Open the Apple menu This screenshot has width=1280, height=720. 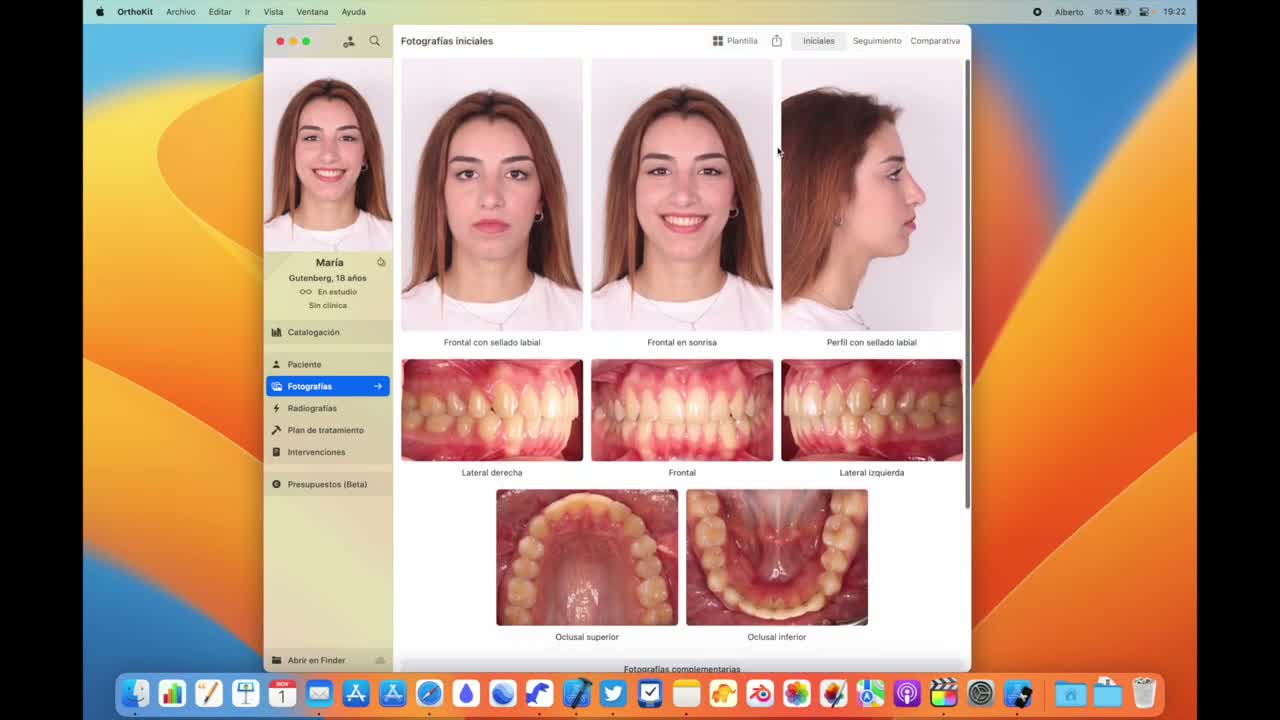100,12
